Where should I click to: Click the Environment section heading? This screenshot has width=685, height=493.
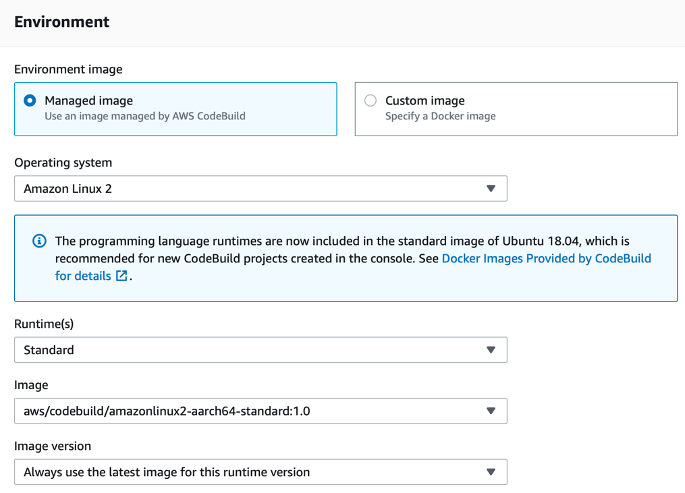(62, 21)
